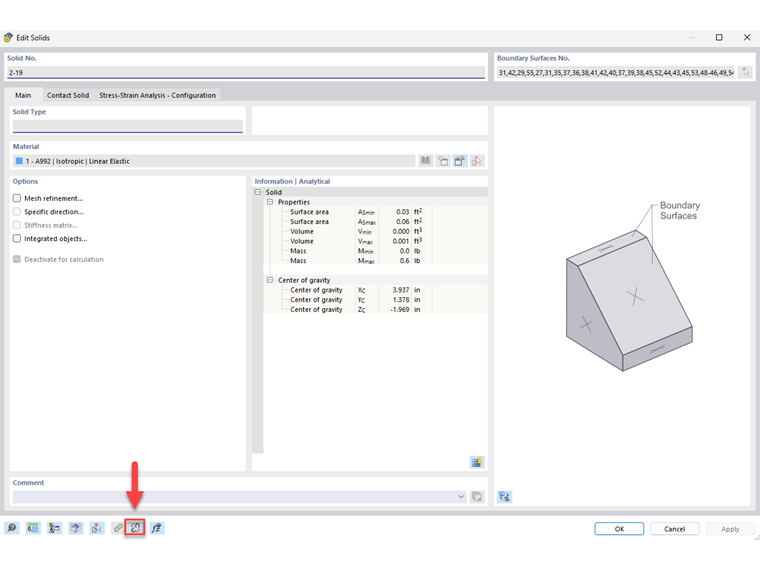Select the Mass Mmin row

(x=376, y=251)
